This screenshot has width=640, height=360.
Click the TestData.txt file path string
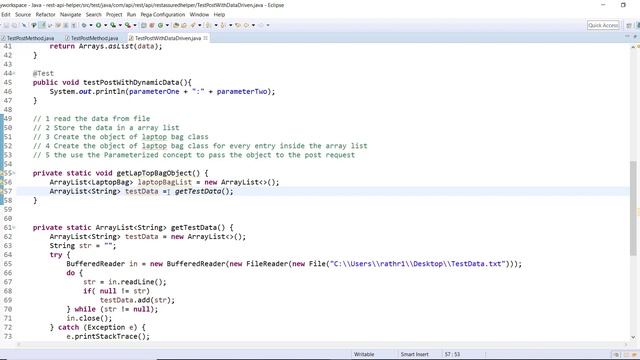pyautogui.click(x=418, y=264)
